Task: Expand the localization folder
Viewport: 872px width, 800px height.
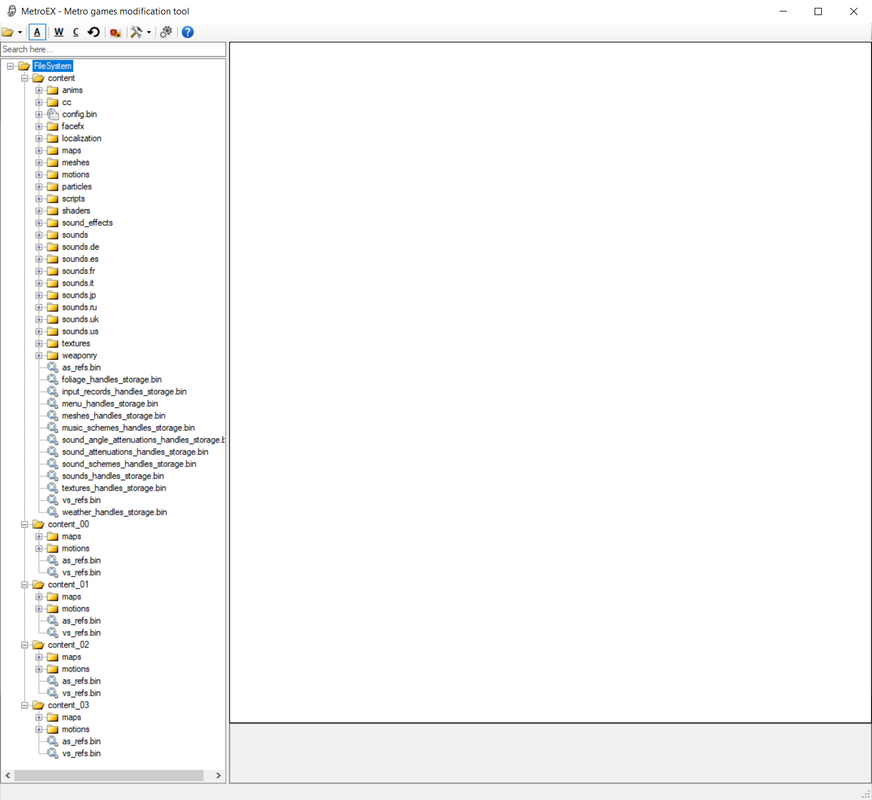Action: (x=39, y=138)
